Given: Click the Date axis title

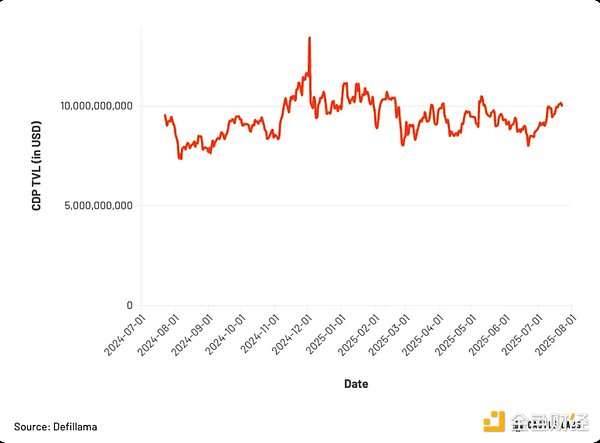Looking at the screenshot, I should coord(355,383).
